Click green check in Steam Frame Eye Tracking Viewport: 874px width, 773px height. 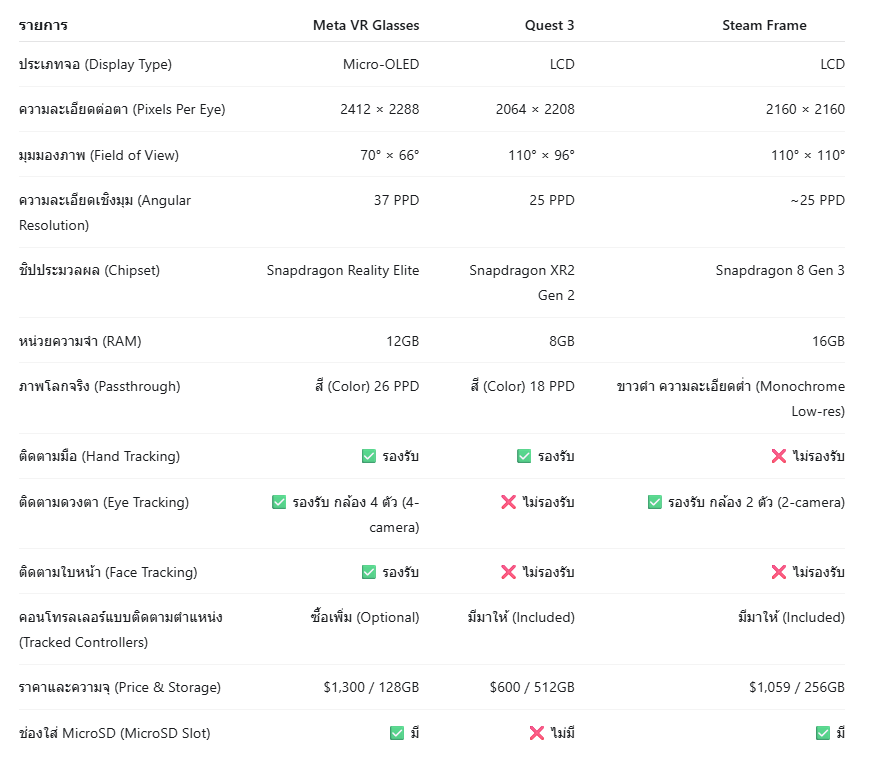(655, 502)
